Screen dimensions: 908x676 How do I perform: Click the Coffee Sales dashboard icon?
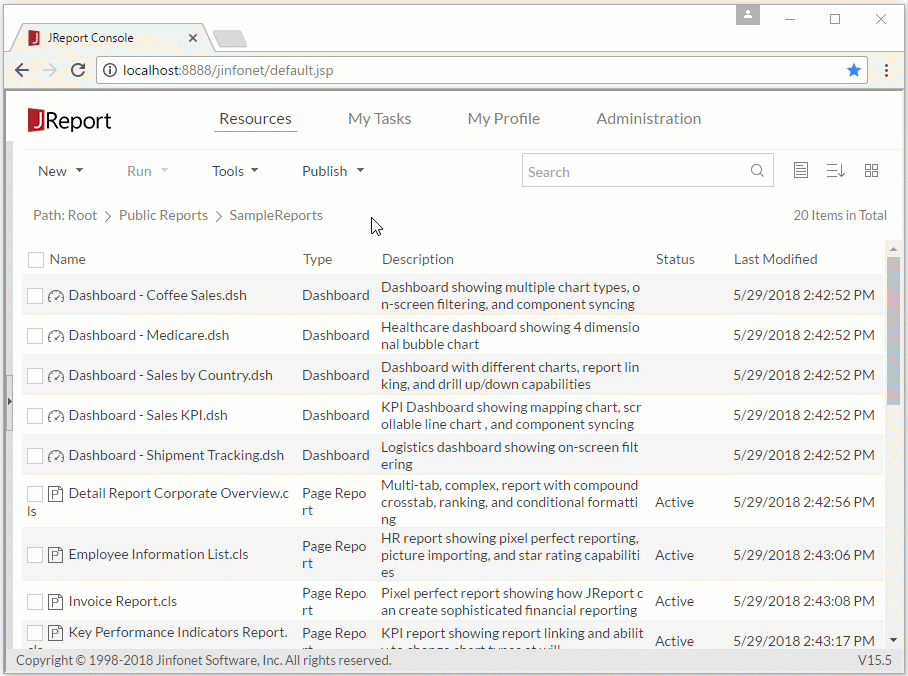click(x=56, y=296)
